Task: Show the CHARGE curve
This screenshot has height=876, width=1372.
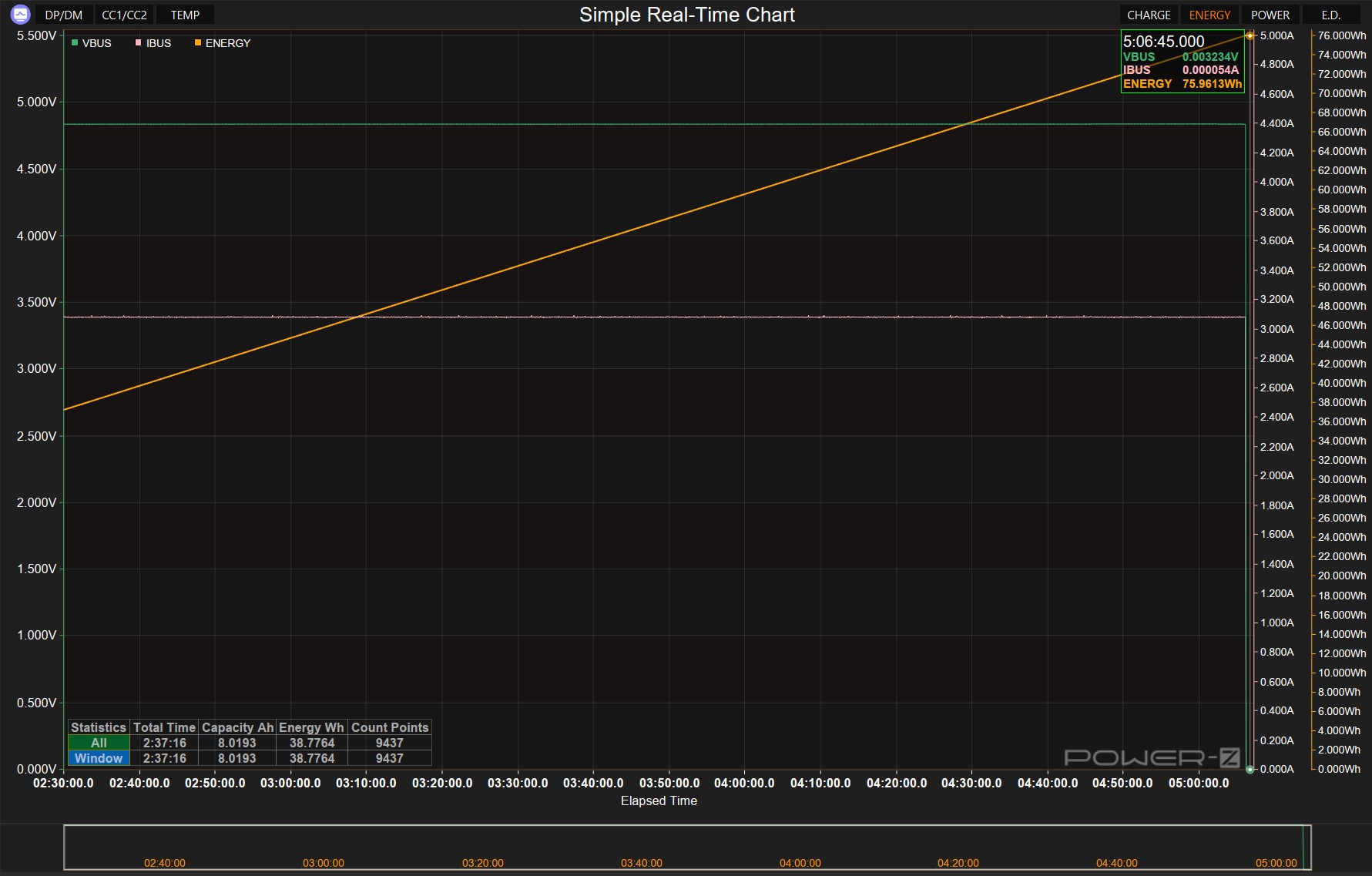Action: 1148,15
